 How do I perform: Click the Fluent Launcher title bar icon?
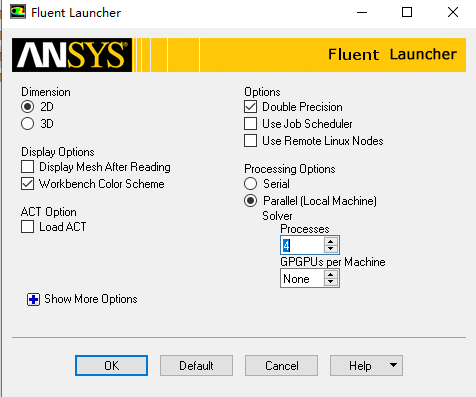(x=18, y=12)
